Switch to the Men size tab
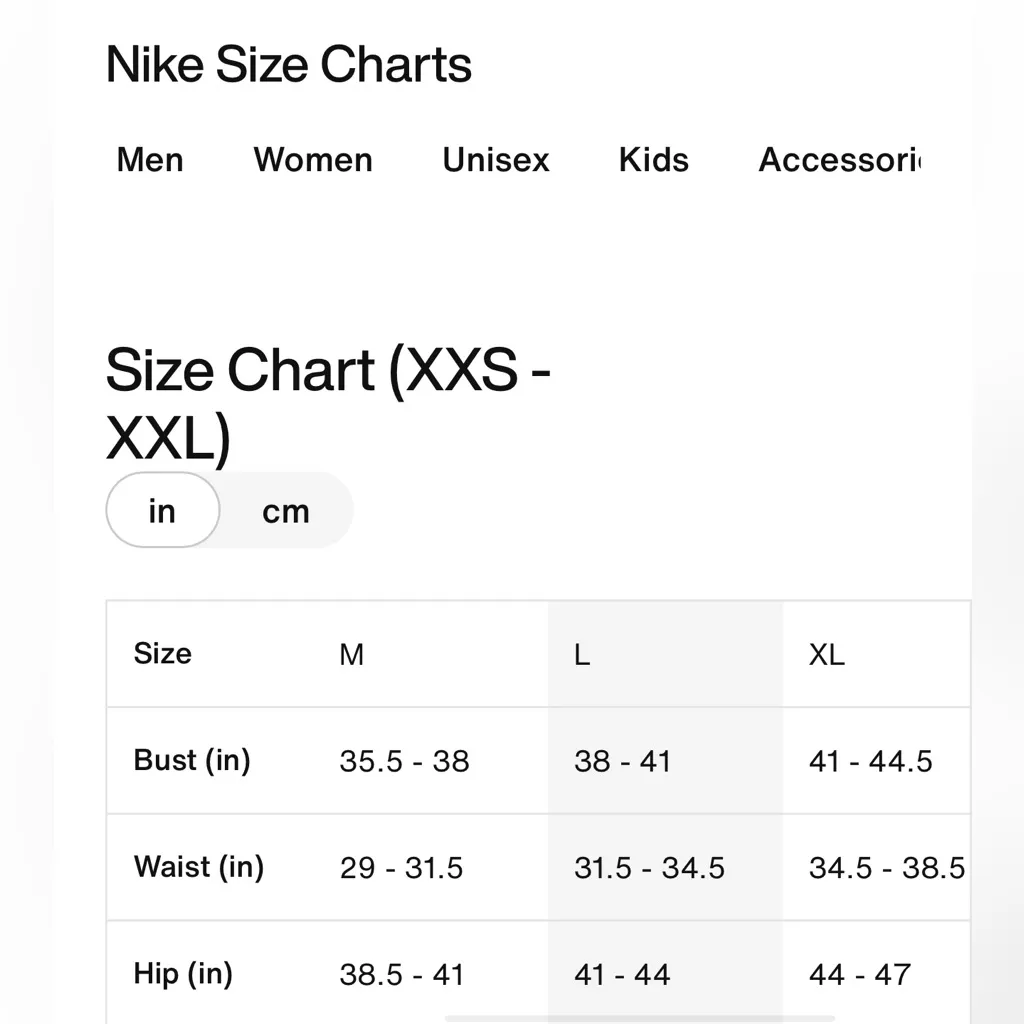 coord(150,160)
